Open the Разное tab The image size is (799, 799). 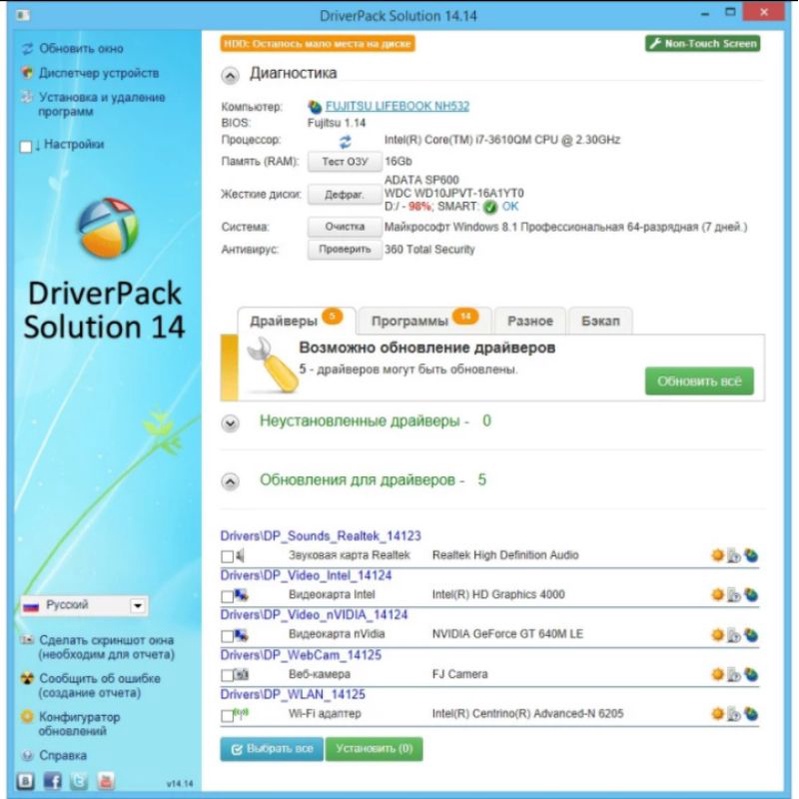[x=530, y=321]
